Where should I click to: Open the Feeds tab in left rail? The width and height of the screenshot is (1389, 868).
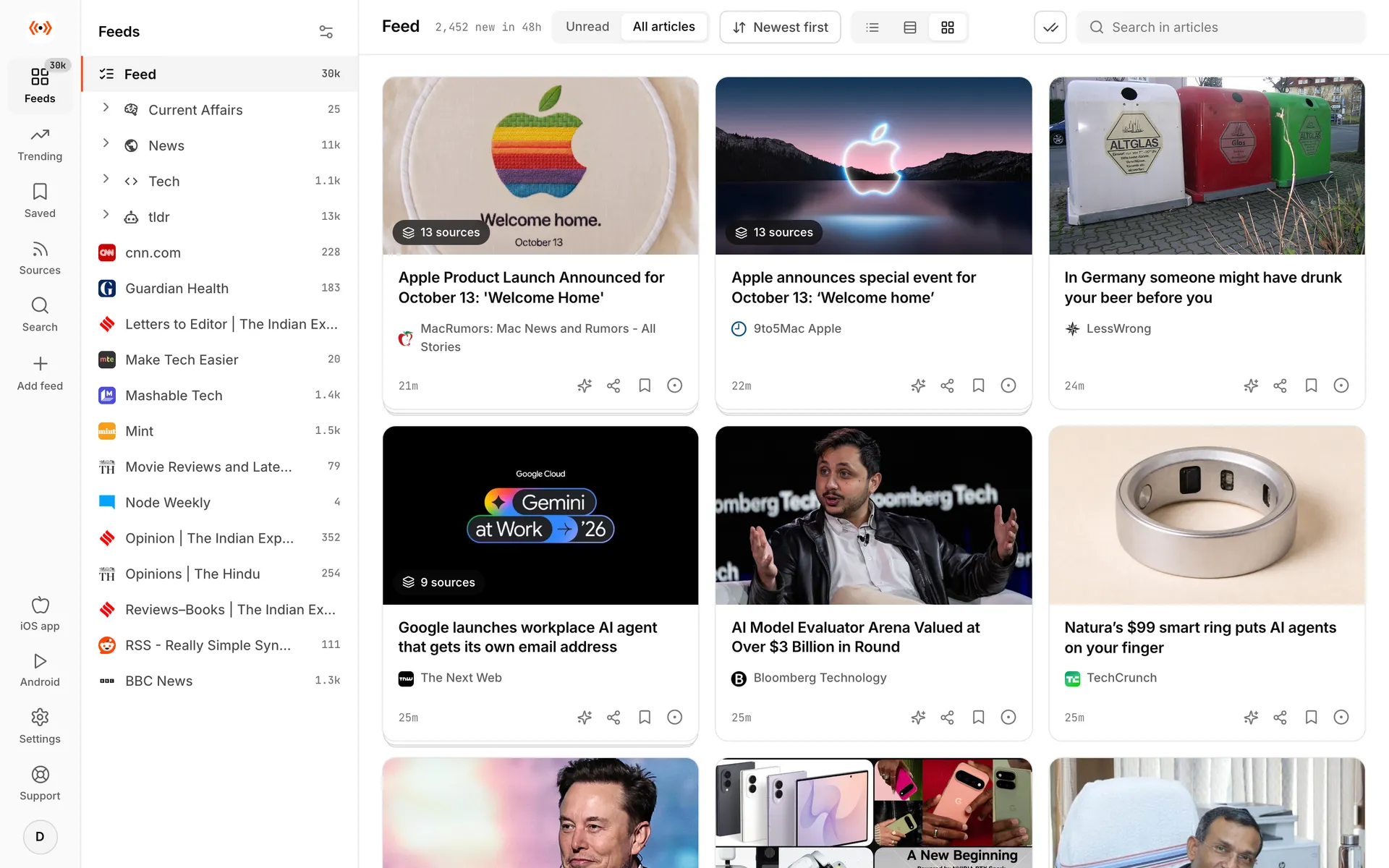click(x=40, y=85)
